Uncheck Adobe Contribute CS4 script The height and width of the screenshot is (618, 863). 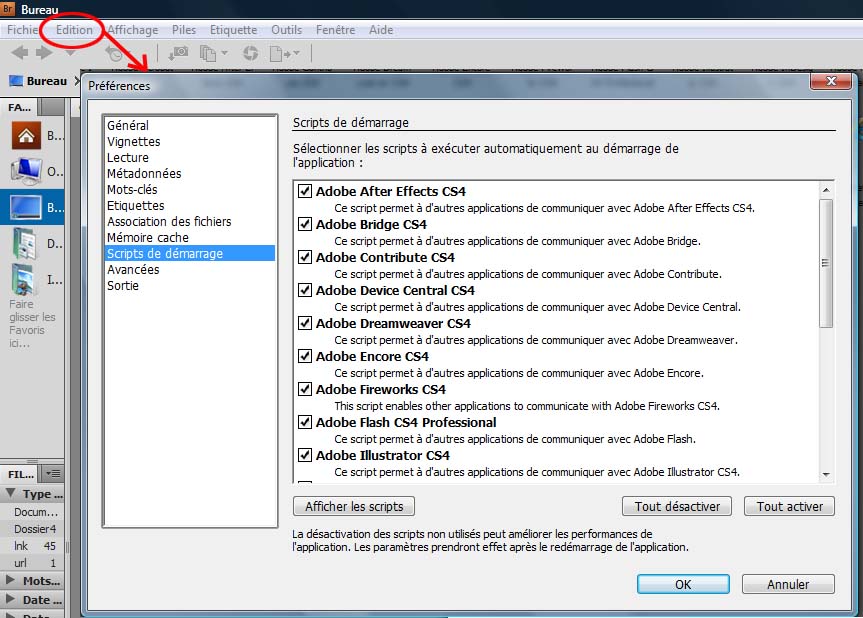(305, 257)
